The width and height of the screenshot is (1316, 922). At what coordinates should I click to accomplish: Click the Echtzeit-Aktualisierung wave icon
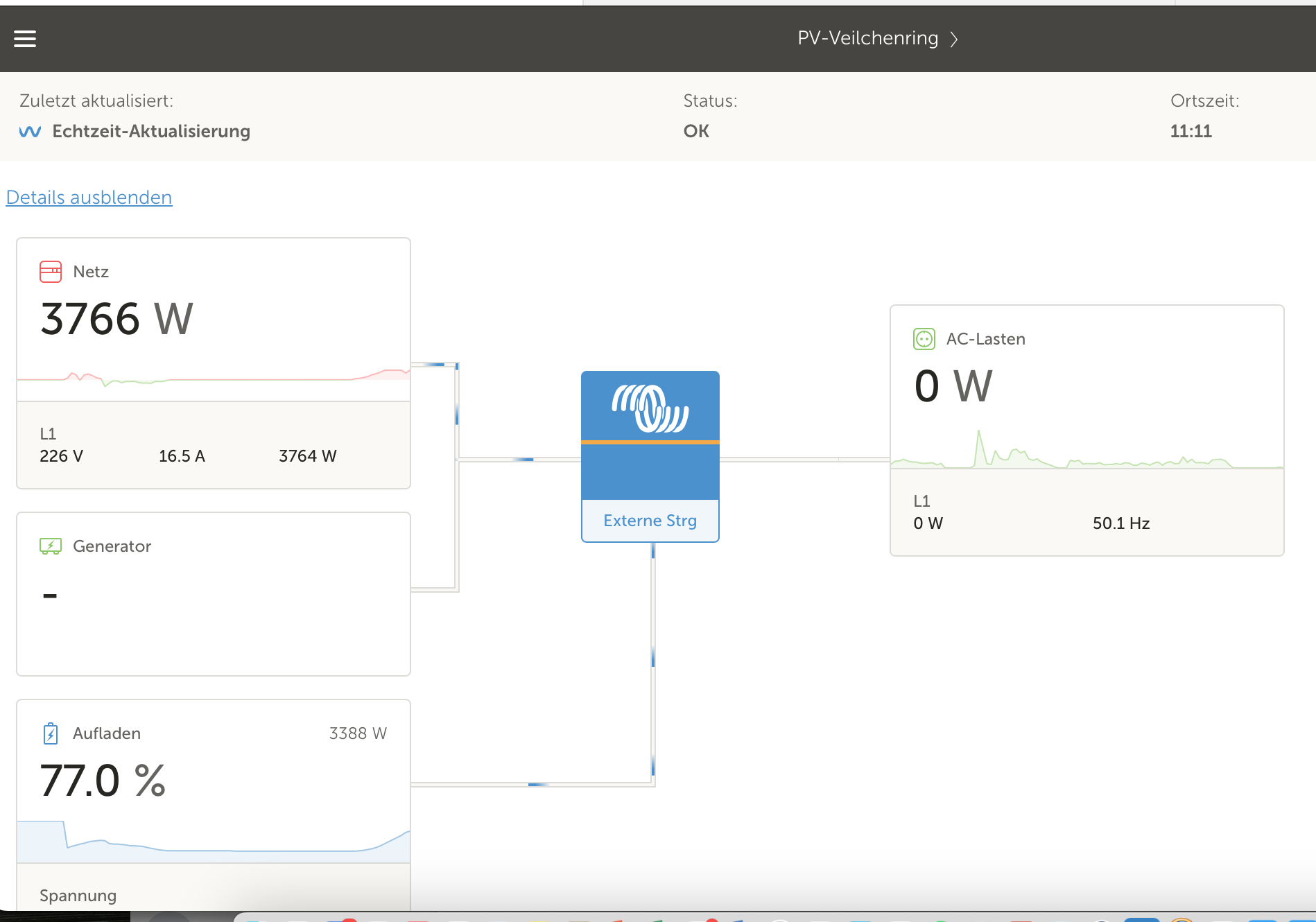click(30, 132)
